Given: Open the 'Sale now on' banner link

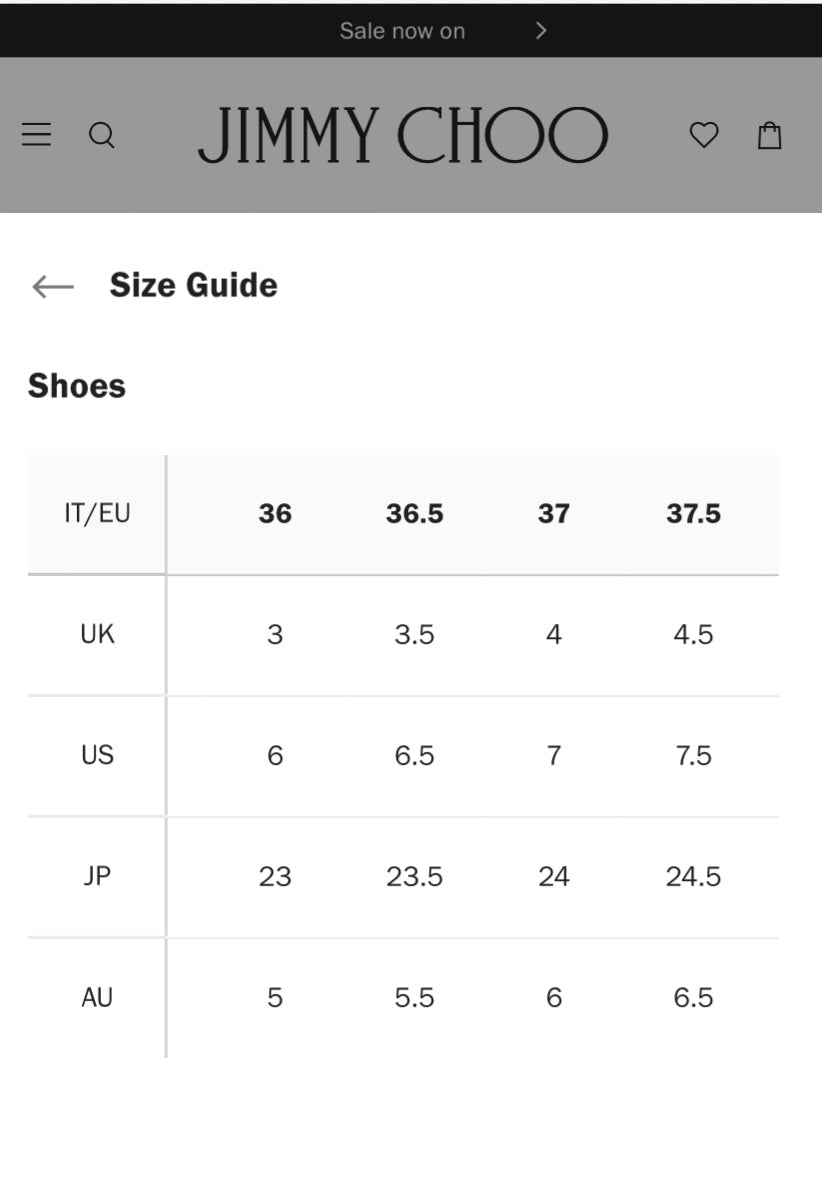Looking at the screenshot, I should [x=402, y=30].
